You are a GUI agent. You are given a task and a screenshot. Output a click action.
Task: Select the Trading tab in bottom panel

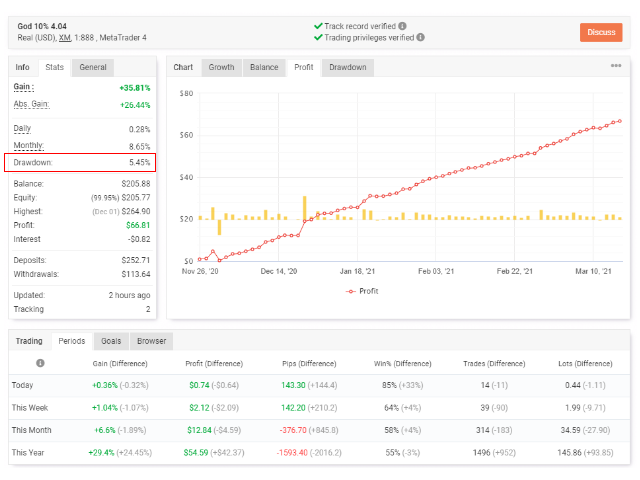[29, 341]
